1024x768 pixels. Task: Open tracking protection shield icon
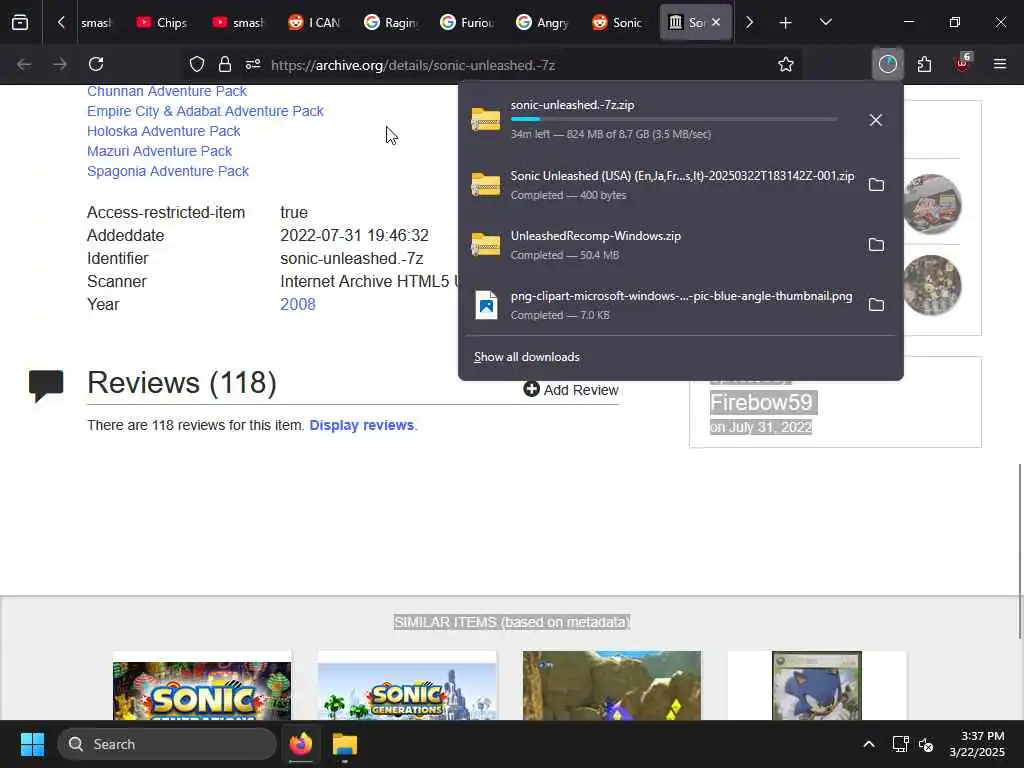[197, 64]
